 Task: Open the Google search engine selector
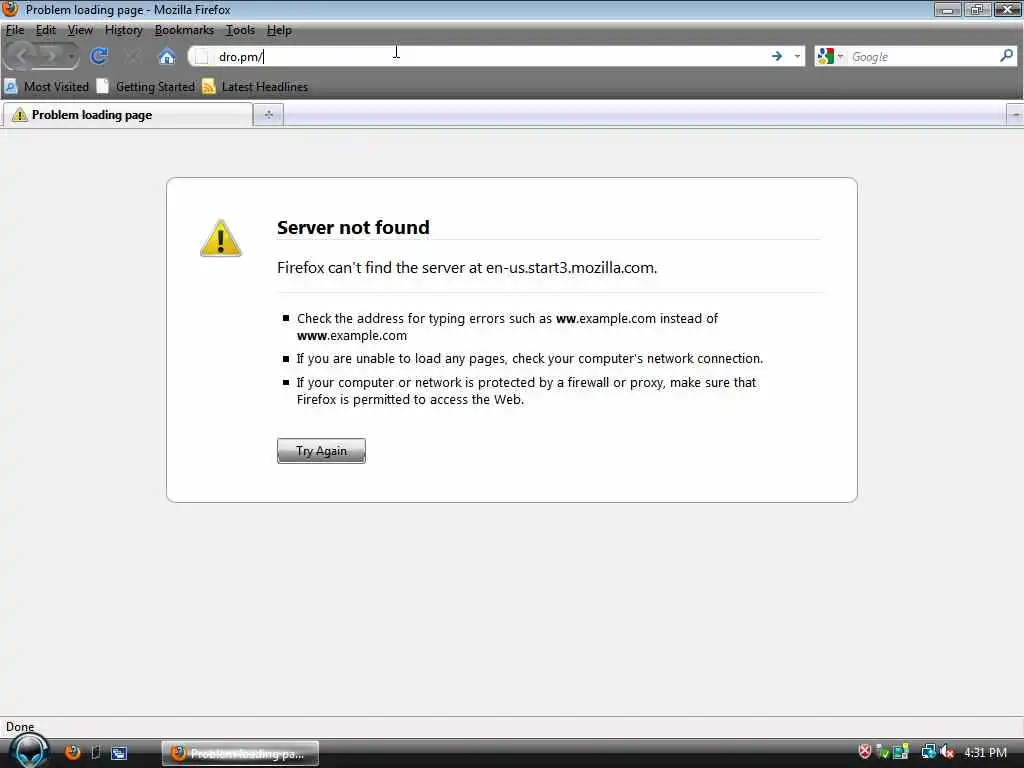[830, 56]
